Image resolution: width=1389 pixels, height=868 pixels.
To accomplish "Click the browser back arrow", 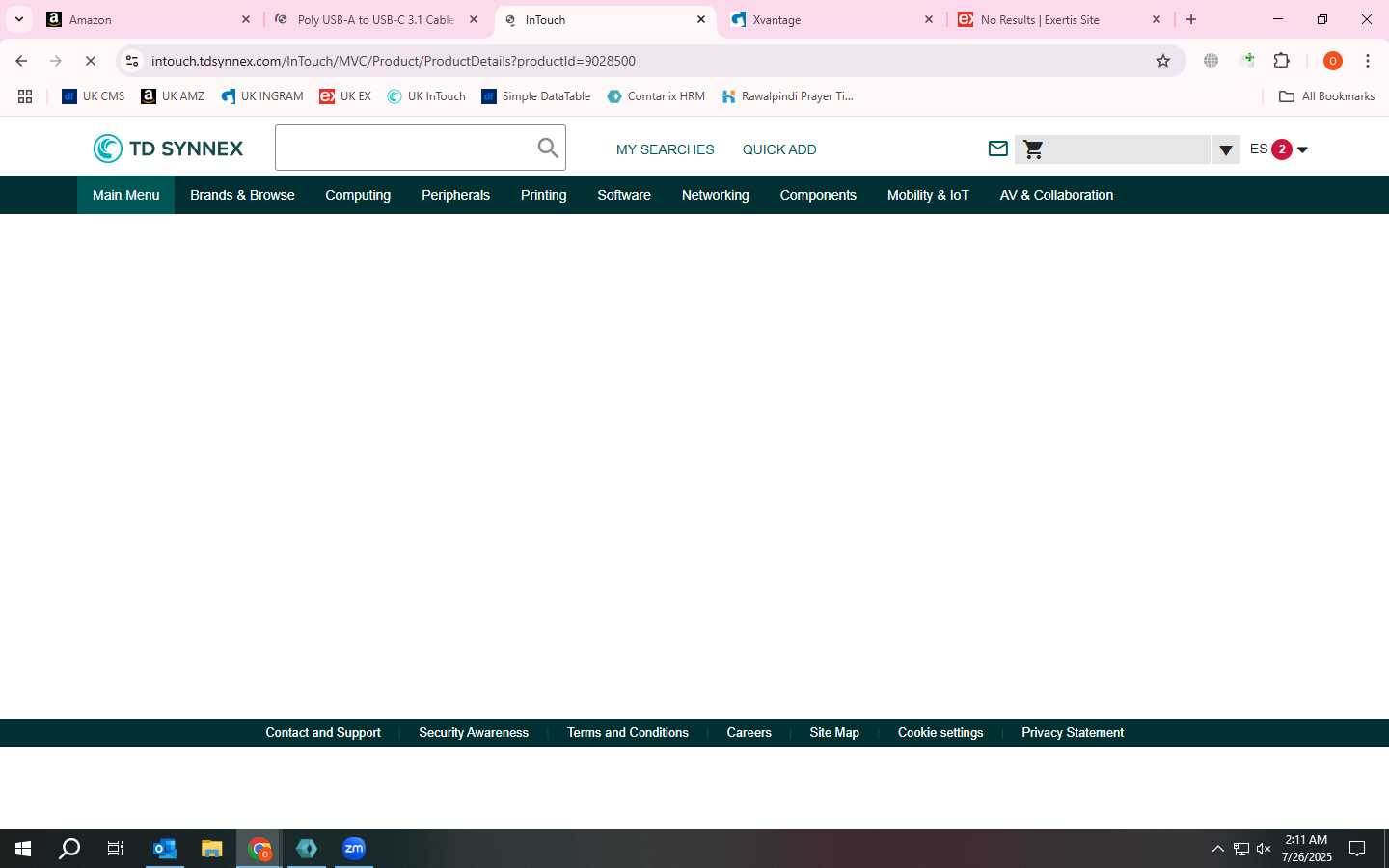I will pos(21,61).
